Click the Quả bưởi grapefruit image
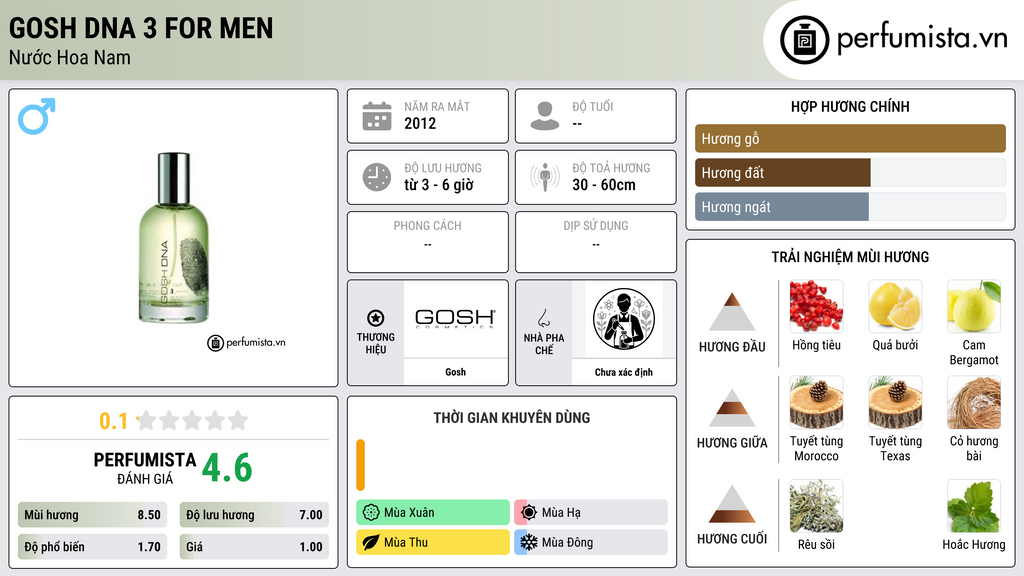 pos(895,306)
